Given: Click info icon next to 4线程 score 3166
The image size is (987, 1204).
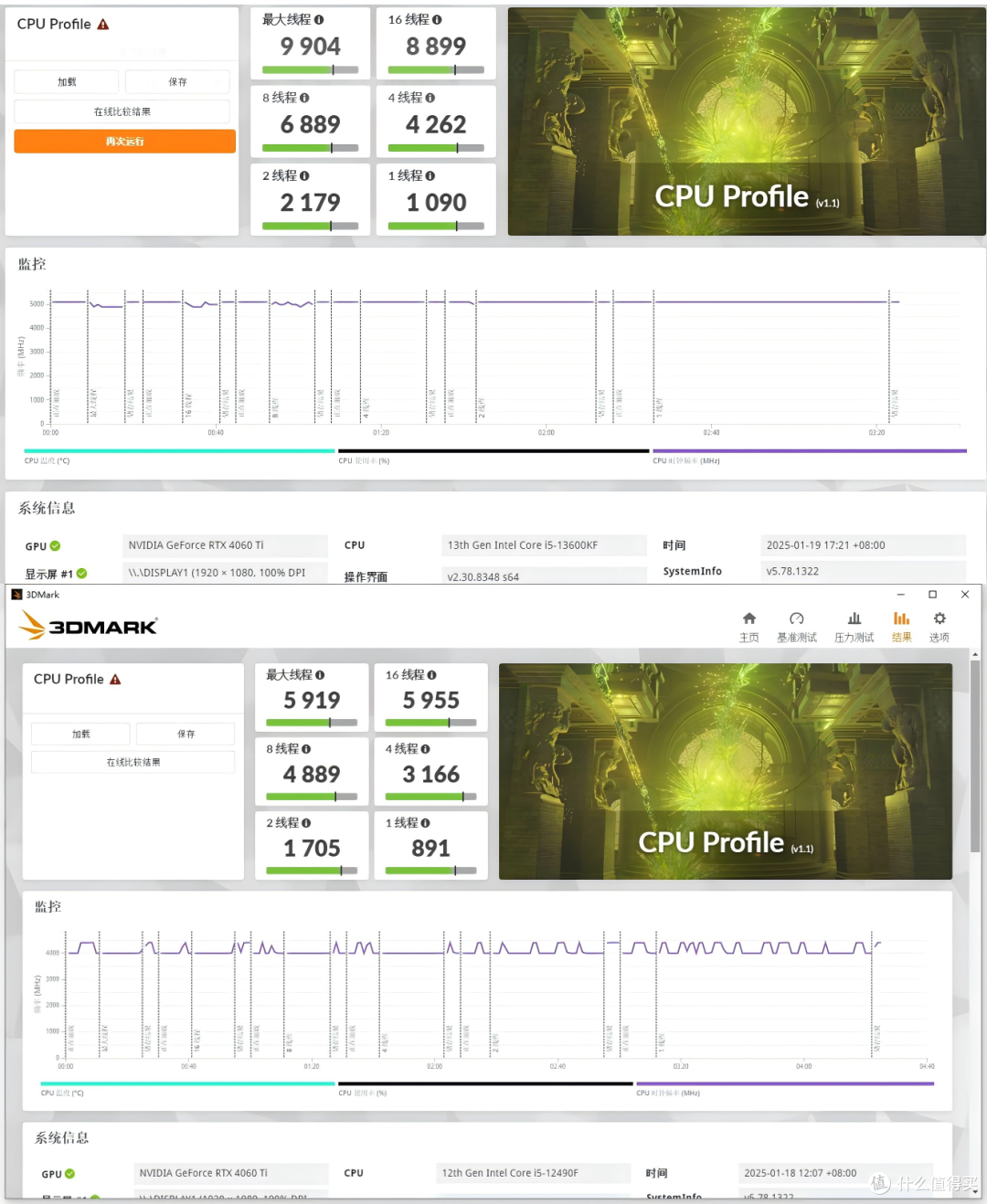Looking at the screenshot, I should click(426, 749).
